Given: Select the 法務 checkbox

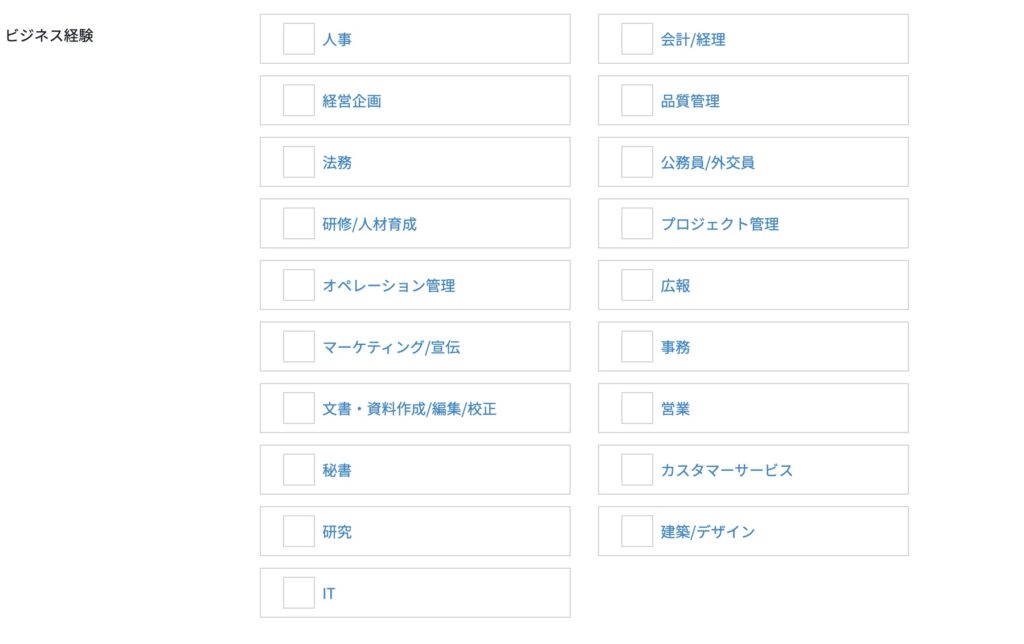Looking at the screenshot, I should point(298,162).
